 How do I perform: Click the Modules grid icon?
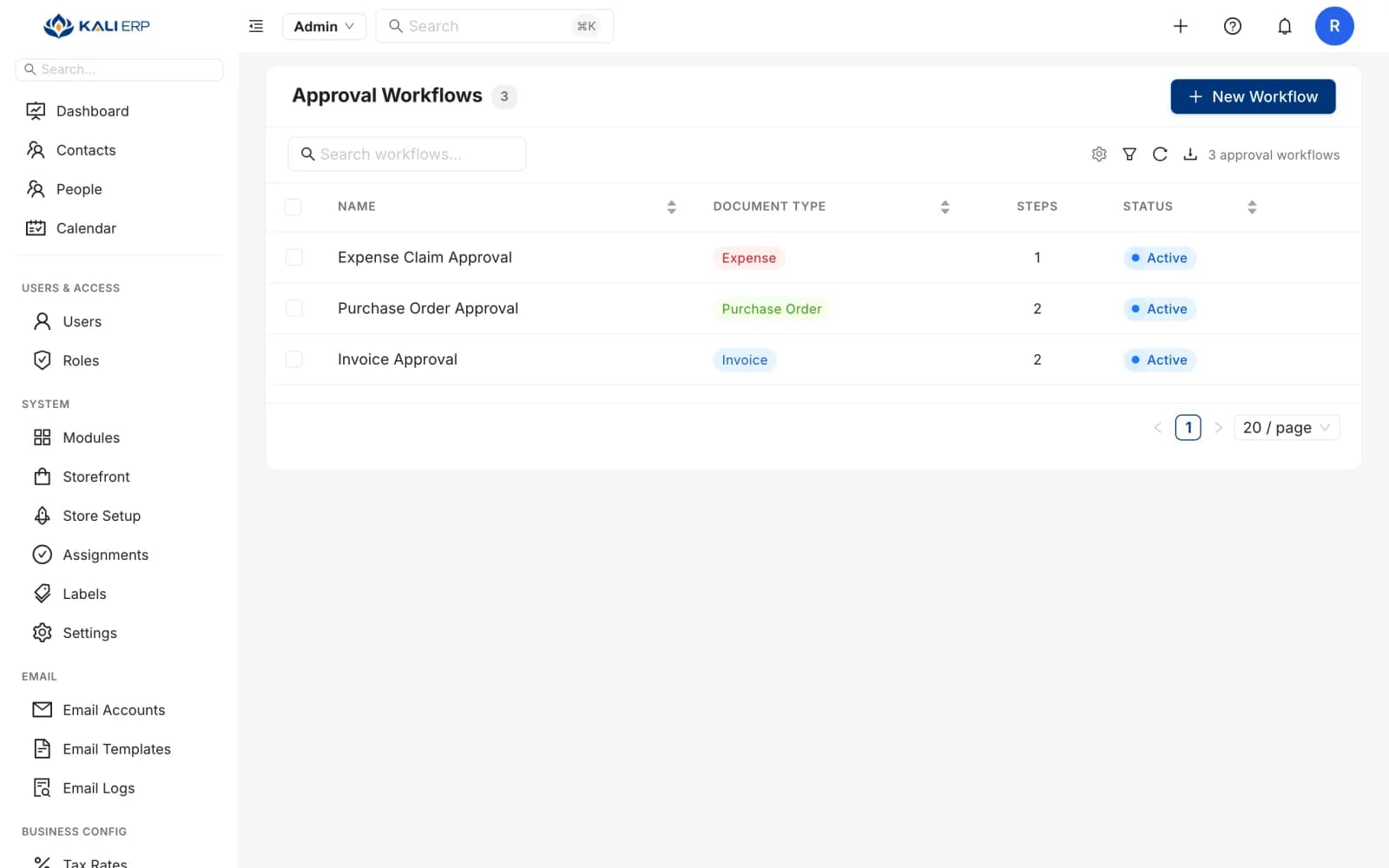click(42, 437)
